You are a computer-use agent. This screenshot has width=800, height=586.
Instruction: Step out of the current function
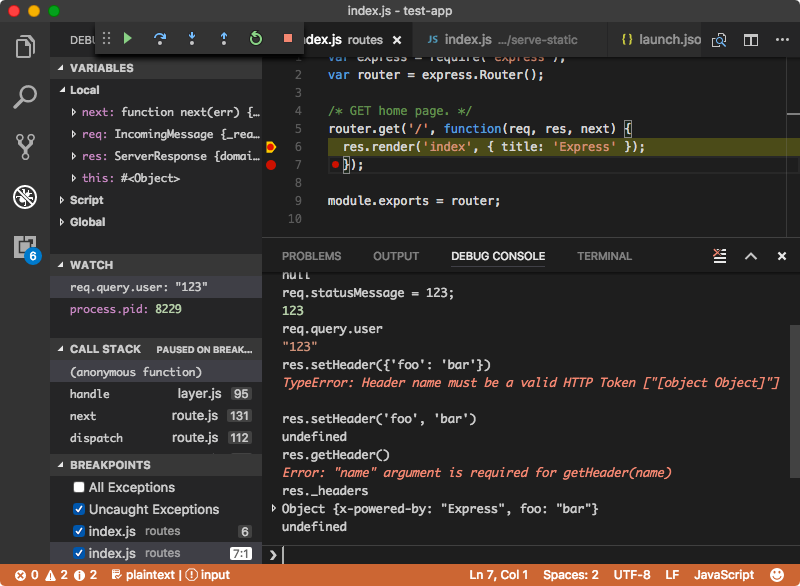[223, 38]
